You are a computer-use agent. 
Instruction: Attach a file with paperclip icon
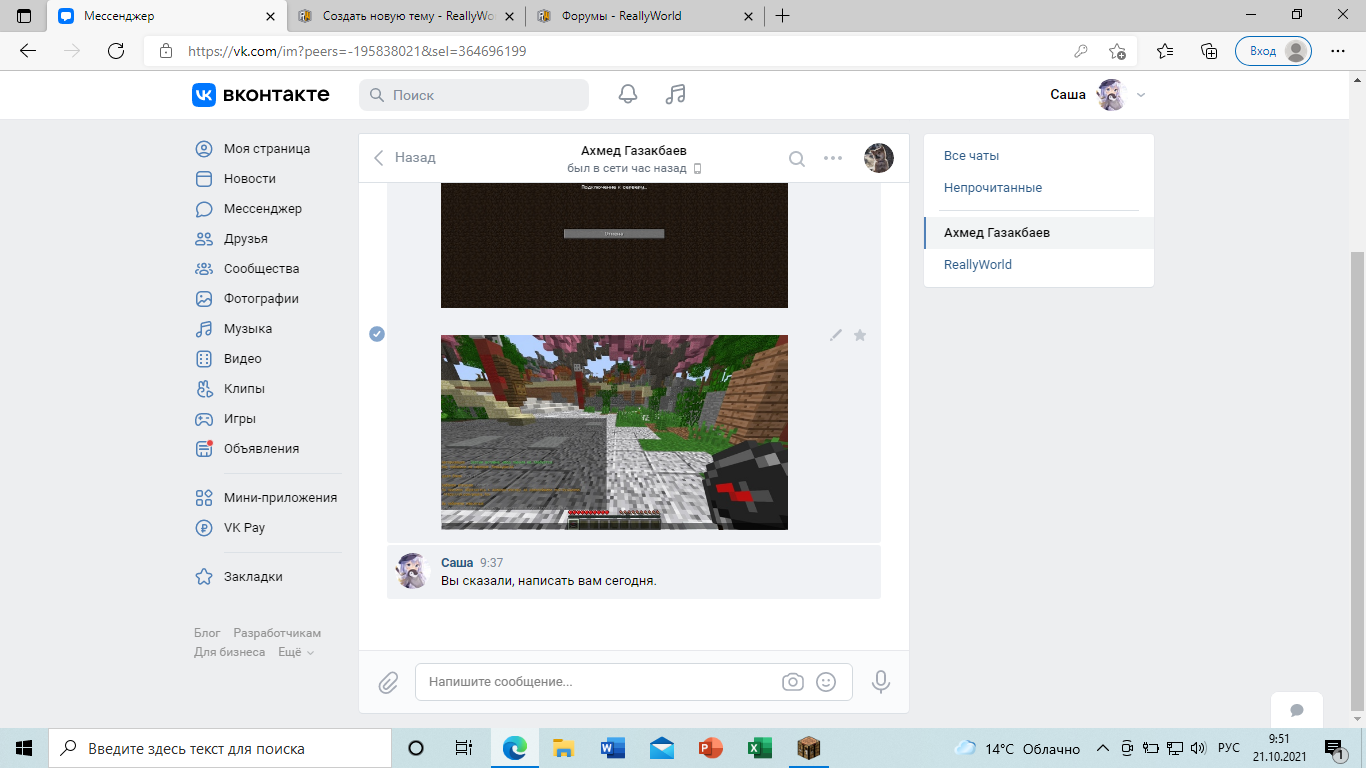click(388, 682)
